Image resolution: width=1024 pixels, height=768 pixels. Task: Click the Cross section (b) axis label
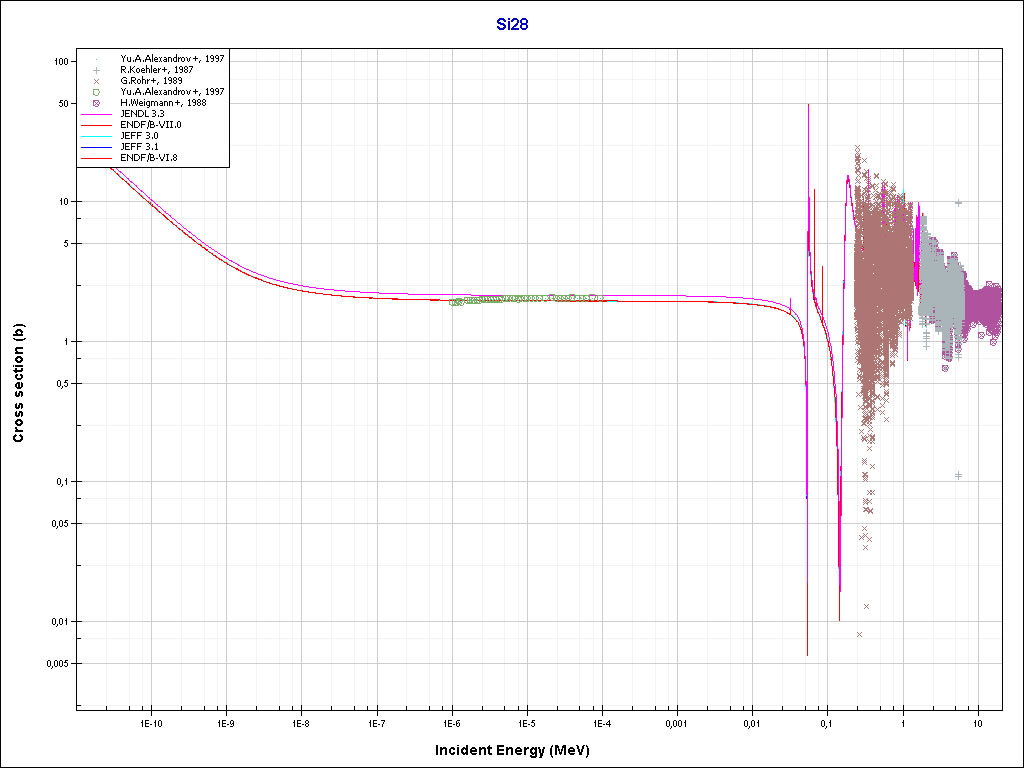coord(18,383)
